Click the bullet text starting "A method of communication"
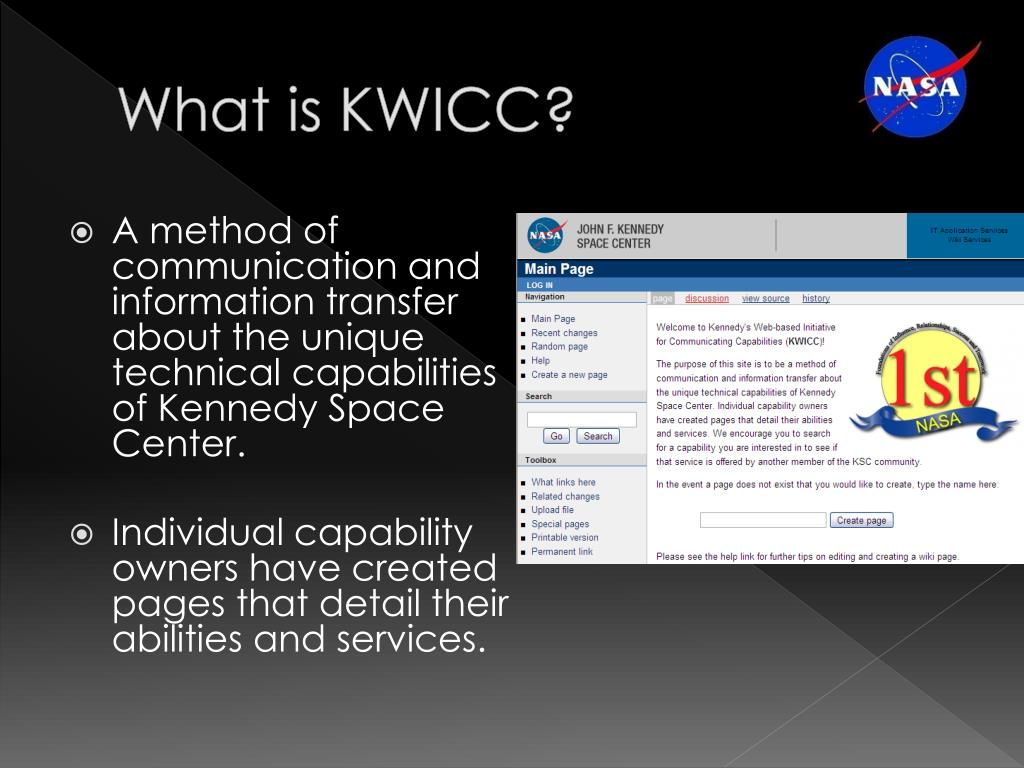This screenshot has height=768, width=1024. [x=304, y=337]
